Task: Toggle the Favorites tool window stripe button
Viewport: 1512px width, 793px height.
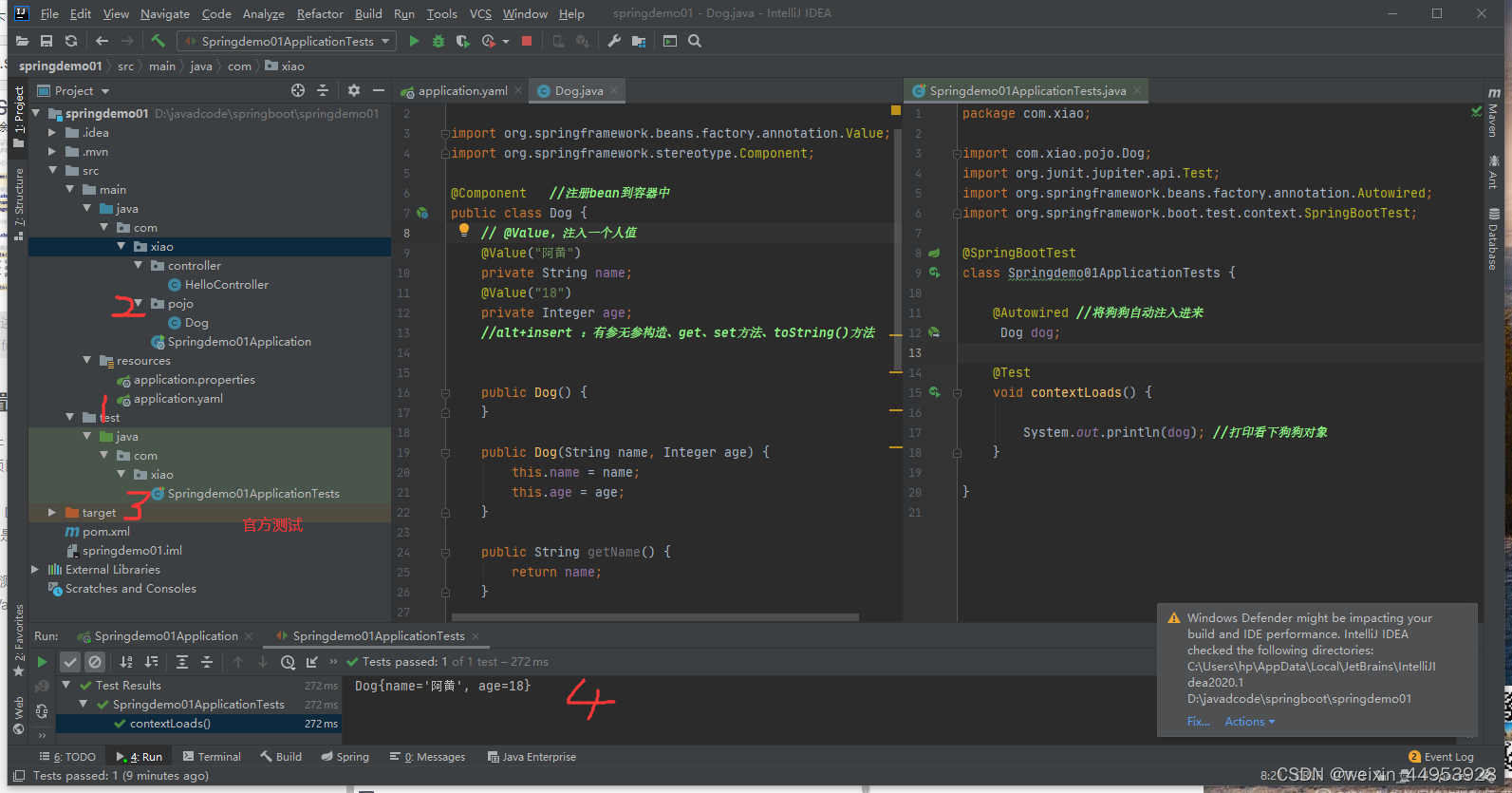Action: (x=19, y=641)
